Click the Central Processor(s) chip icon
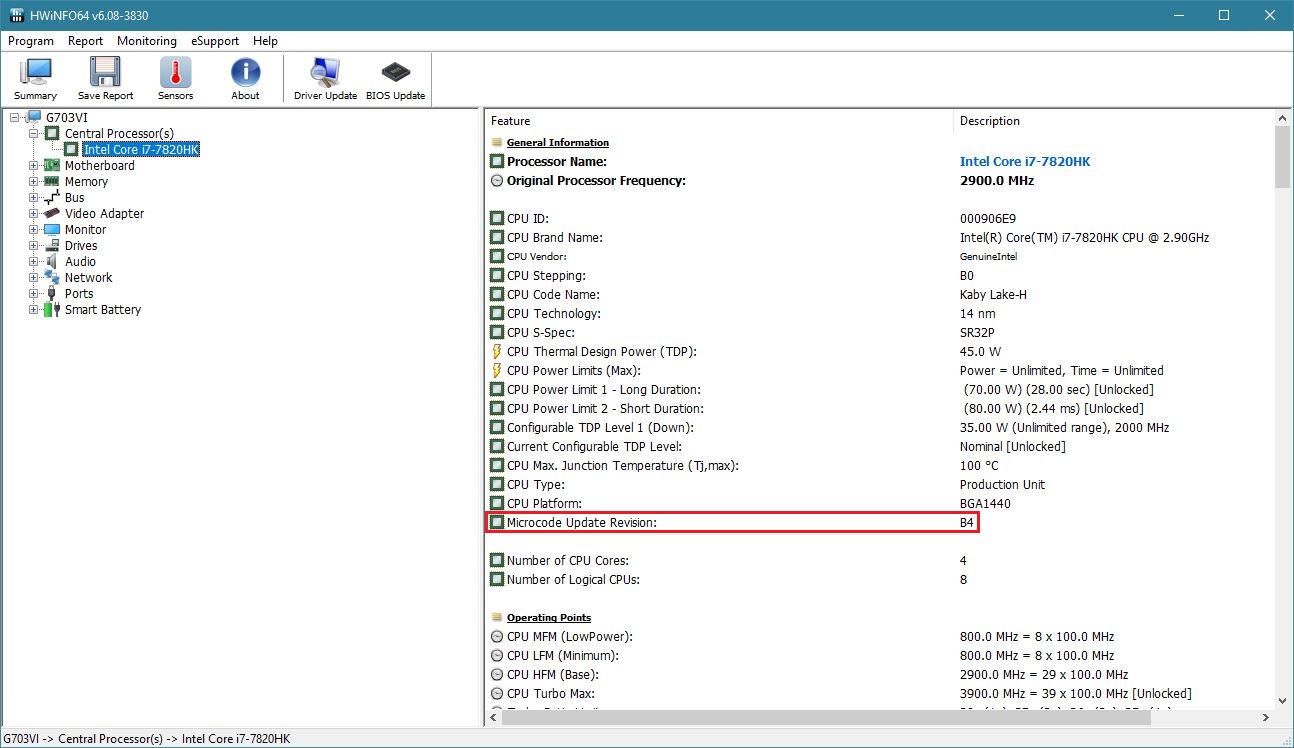This screenshot has width=1294, height=748. [52, 133]
